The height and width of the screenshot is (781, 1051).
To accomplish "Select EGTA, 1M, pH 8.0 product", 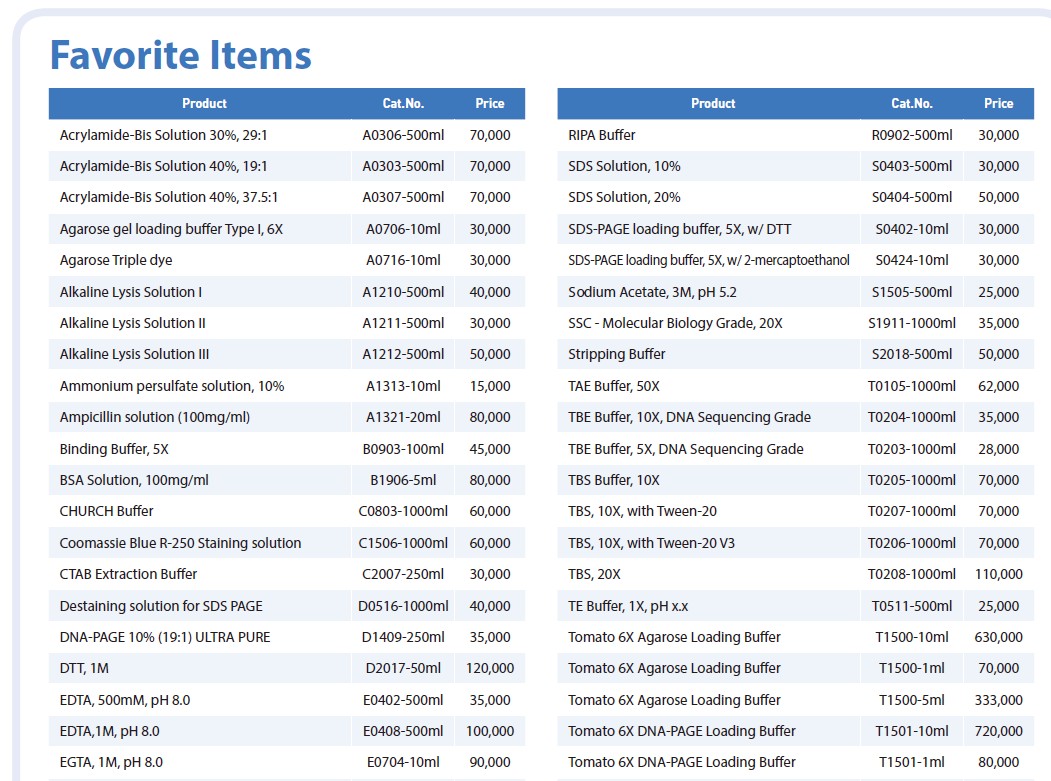I will 111,762.
